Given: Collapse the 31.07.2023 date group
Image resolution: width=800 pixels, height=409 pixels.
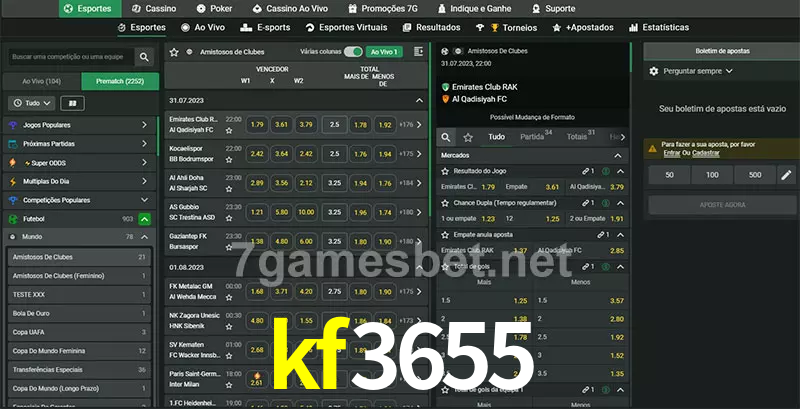Looking at the screenshot, I should coord(419,101).
